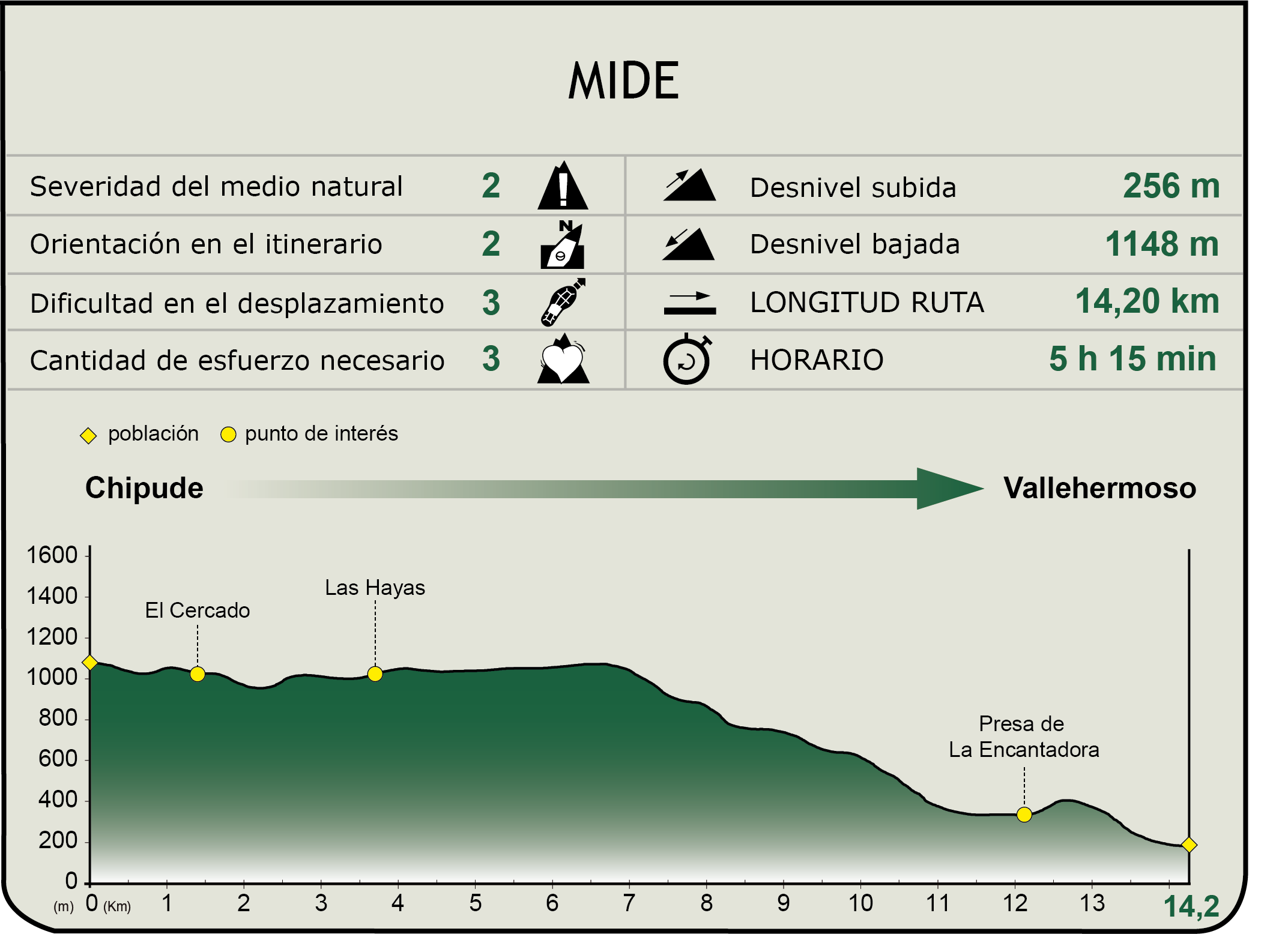The height and width of the screenshot is (934, 1288).
Task: Click the El Cercado yellow marker
Action: pyautogui.click(x=198, y=674)
